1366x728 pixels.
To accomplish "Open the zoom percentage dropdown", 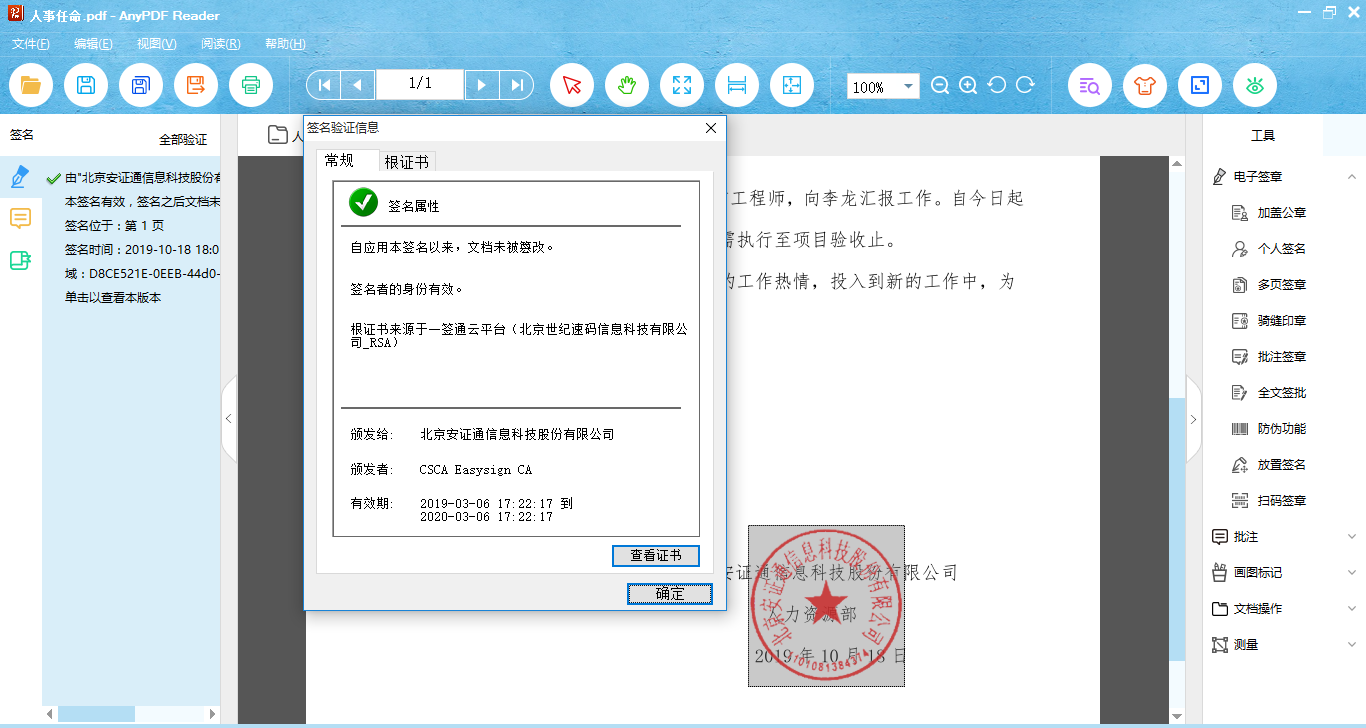I will (908, 87).
